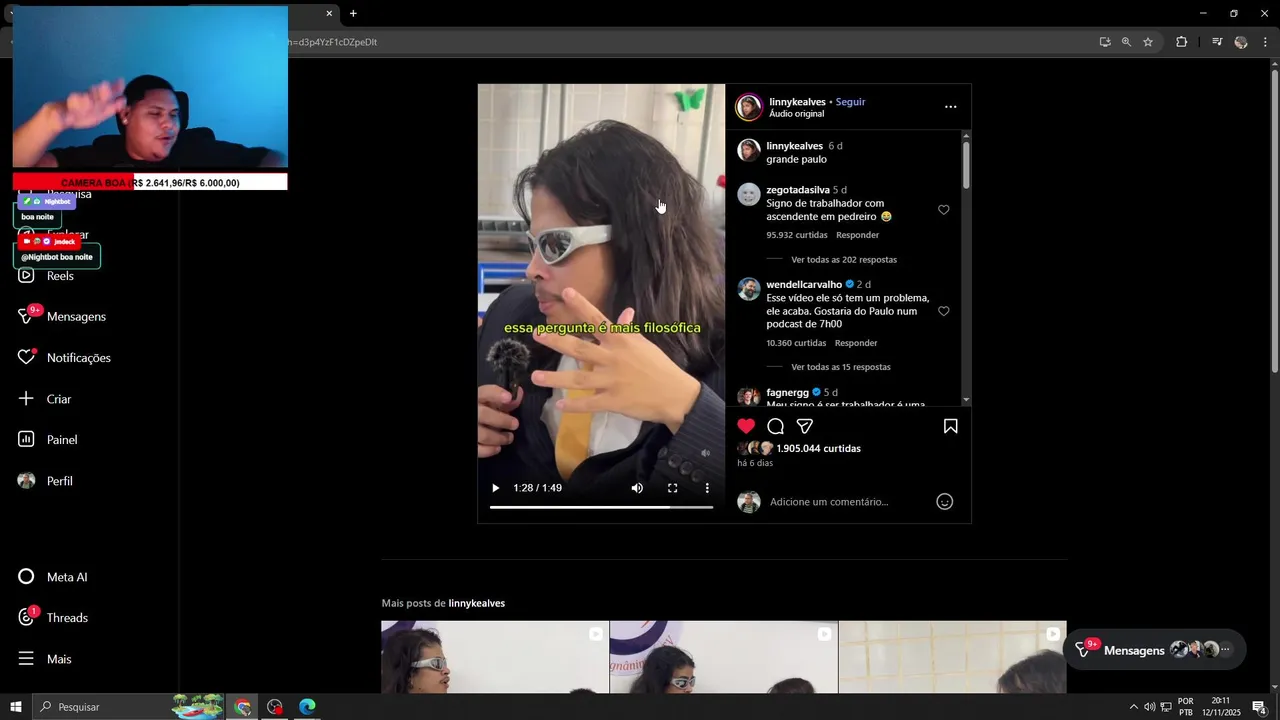The width and height of the screenshot is (1280, 720).
Task: Click linnykealves header profile avatar
Action: [x=749, y=107]
